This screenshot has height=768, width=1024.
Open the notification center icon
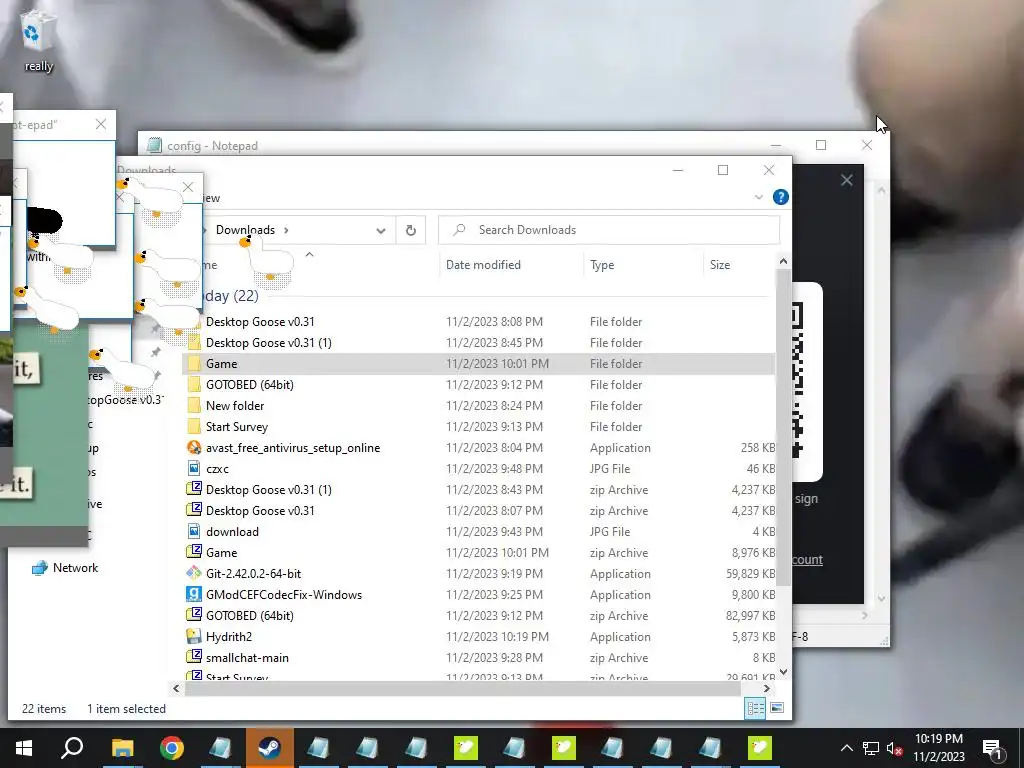(993, 748)
